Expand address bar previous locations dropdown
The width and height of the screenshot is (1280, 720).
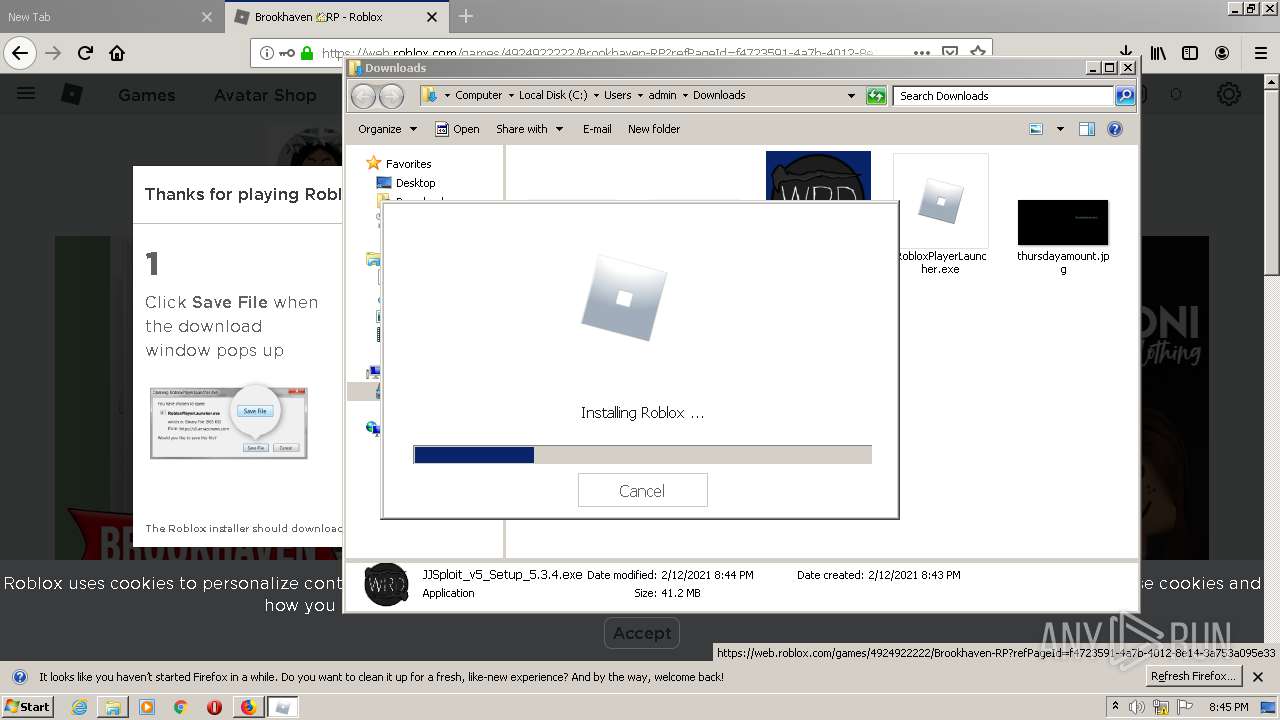tap(851, 96)
